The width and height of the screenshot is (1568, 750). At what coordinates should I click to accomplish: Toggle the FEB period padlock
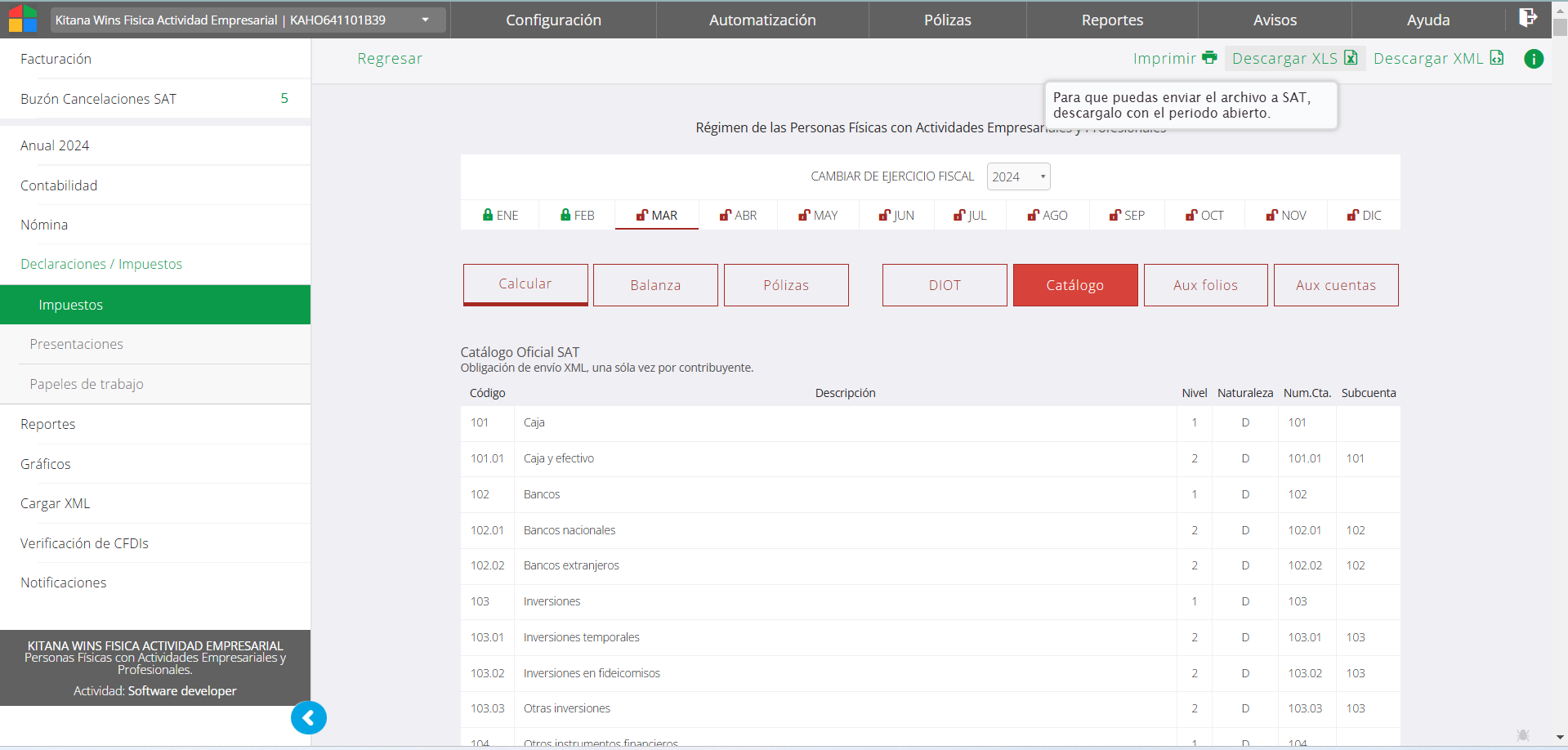pos(565,215)
